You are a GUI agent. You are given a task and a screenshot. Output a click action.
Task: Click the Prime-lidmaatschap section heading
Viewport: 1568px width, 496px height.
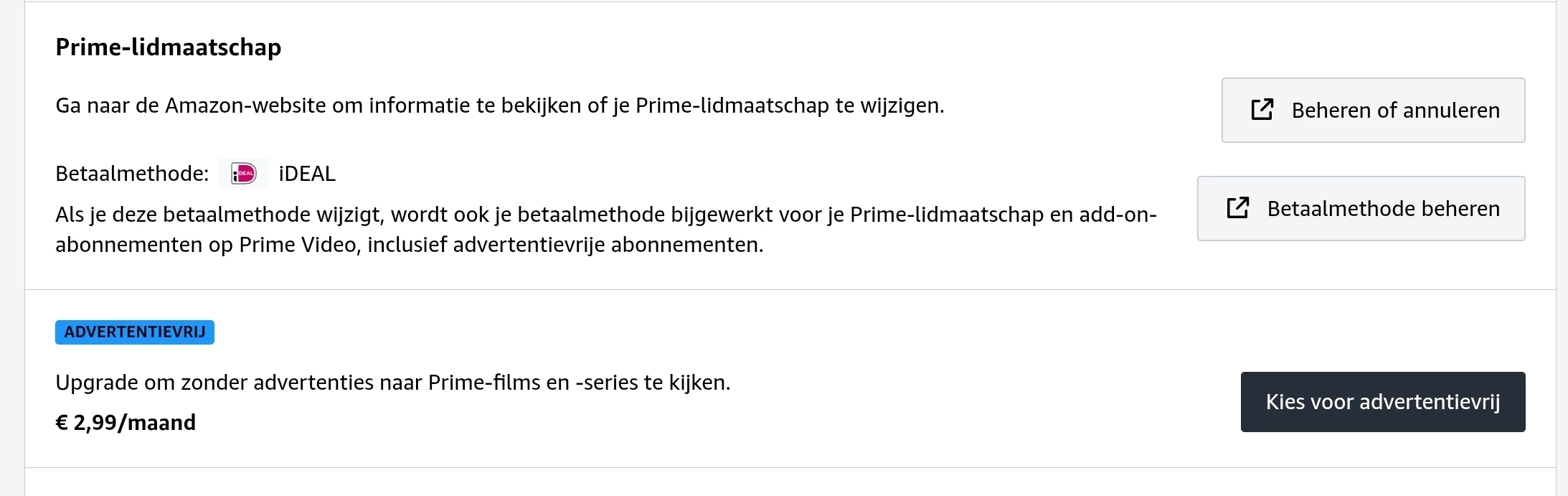point(169,47)
